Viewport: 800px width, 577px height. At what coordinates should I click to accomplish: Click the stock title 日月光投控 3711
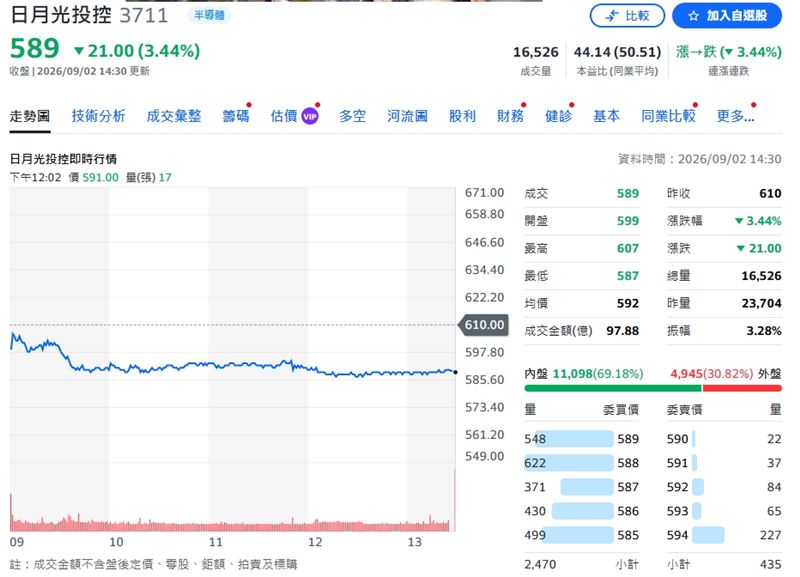pyautogui.click(x=89, y=15)
